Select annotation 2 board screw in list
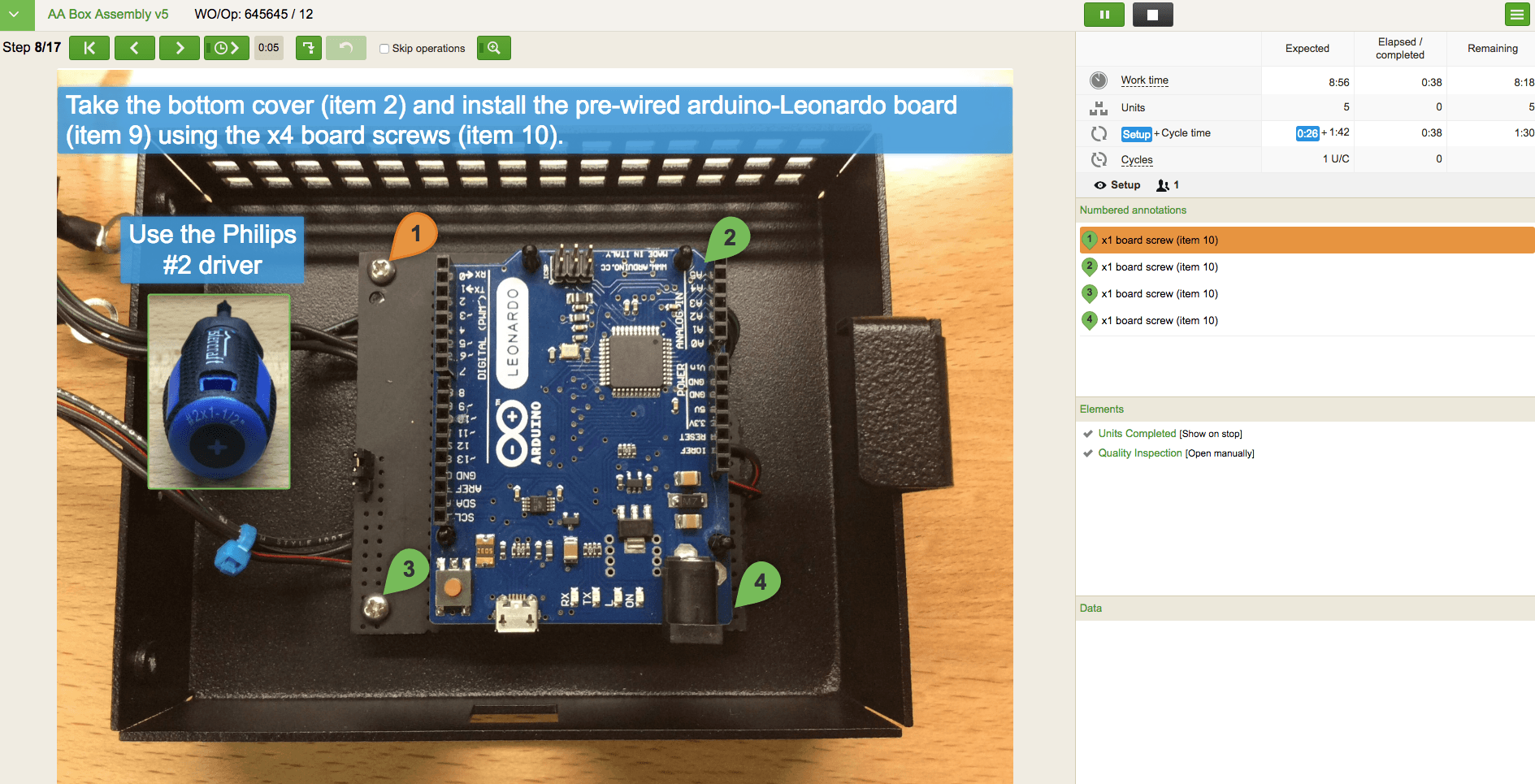The width and height of the screenshot is (1535, 784). 1159,267
